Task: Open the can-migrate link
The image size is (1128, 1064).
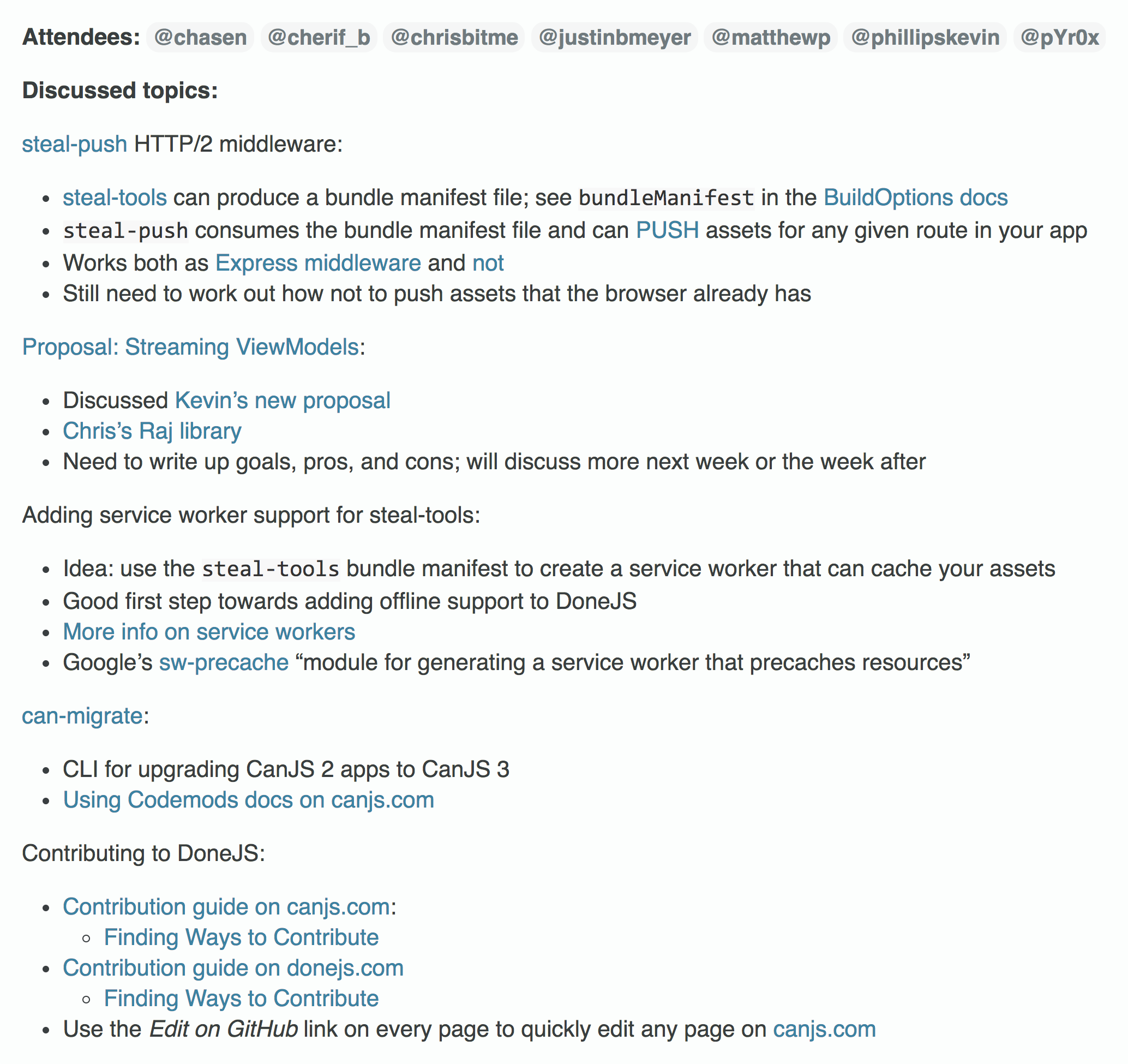Action: point(82,716)
